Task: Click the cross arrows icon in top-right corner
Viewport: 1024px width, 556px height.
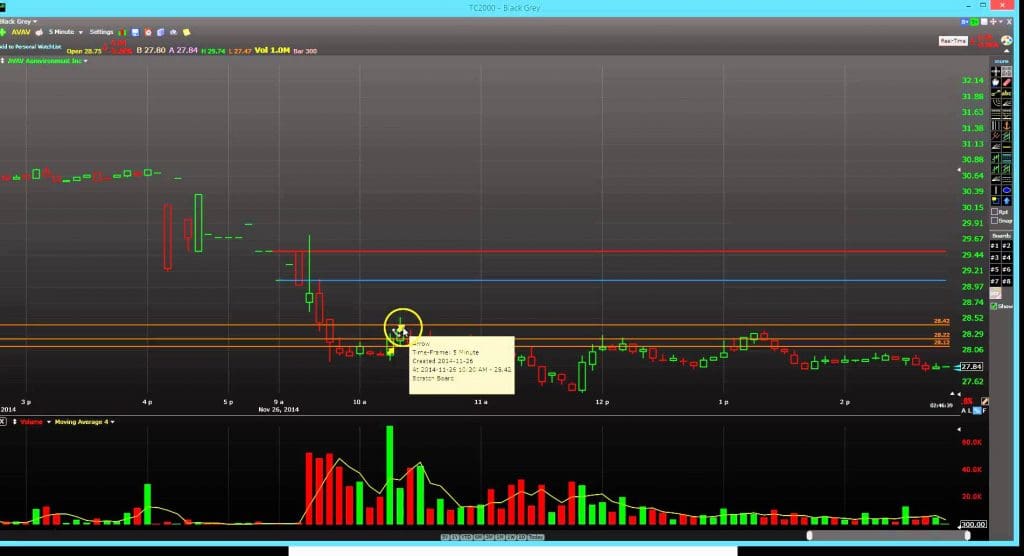Action: (x=993, y=22)
